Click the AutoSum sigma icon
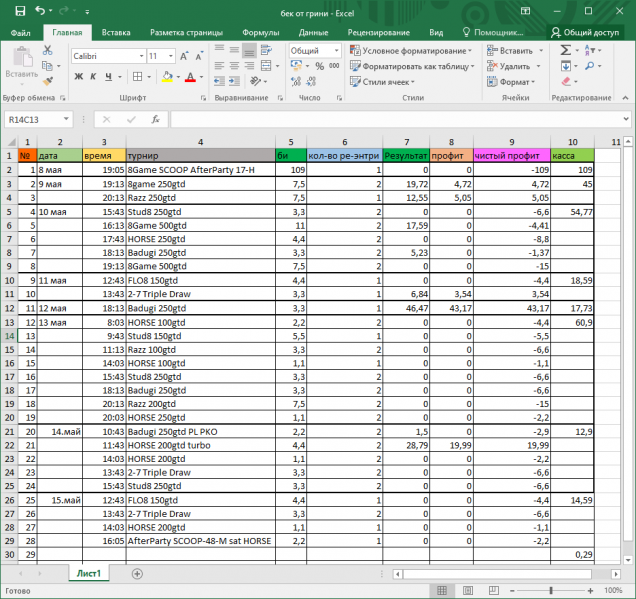 565,50
